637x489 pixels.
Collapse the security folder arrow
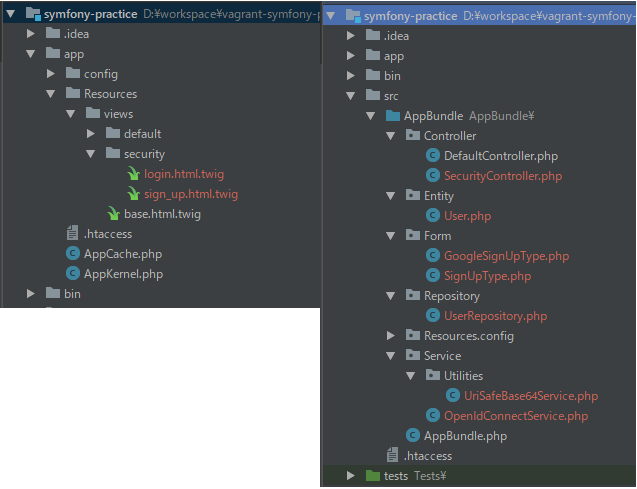91,154
